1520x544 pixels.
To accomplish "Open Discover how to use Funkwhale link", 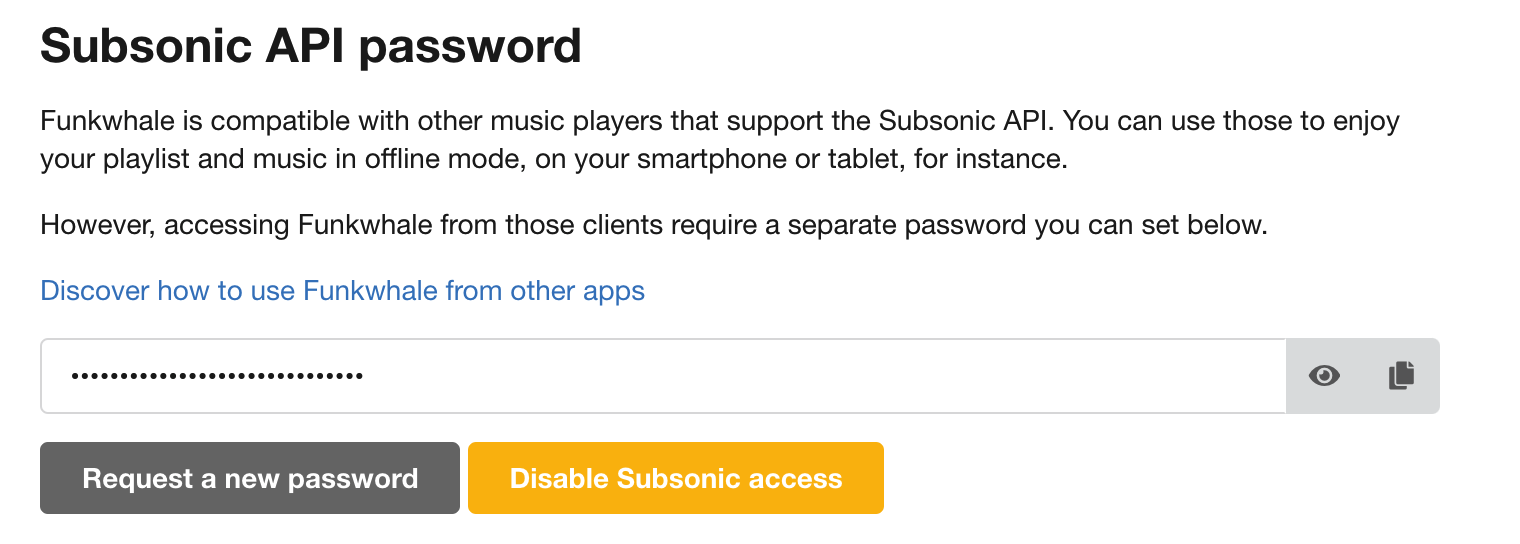I will click(342, 291).
